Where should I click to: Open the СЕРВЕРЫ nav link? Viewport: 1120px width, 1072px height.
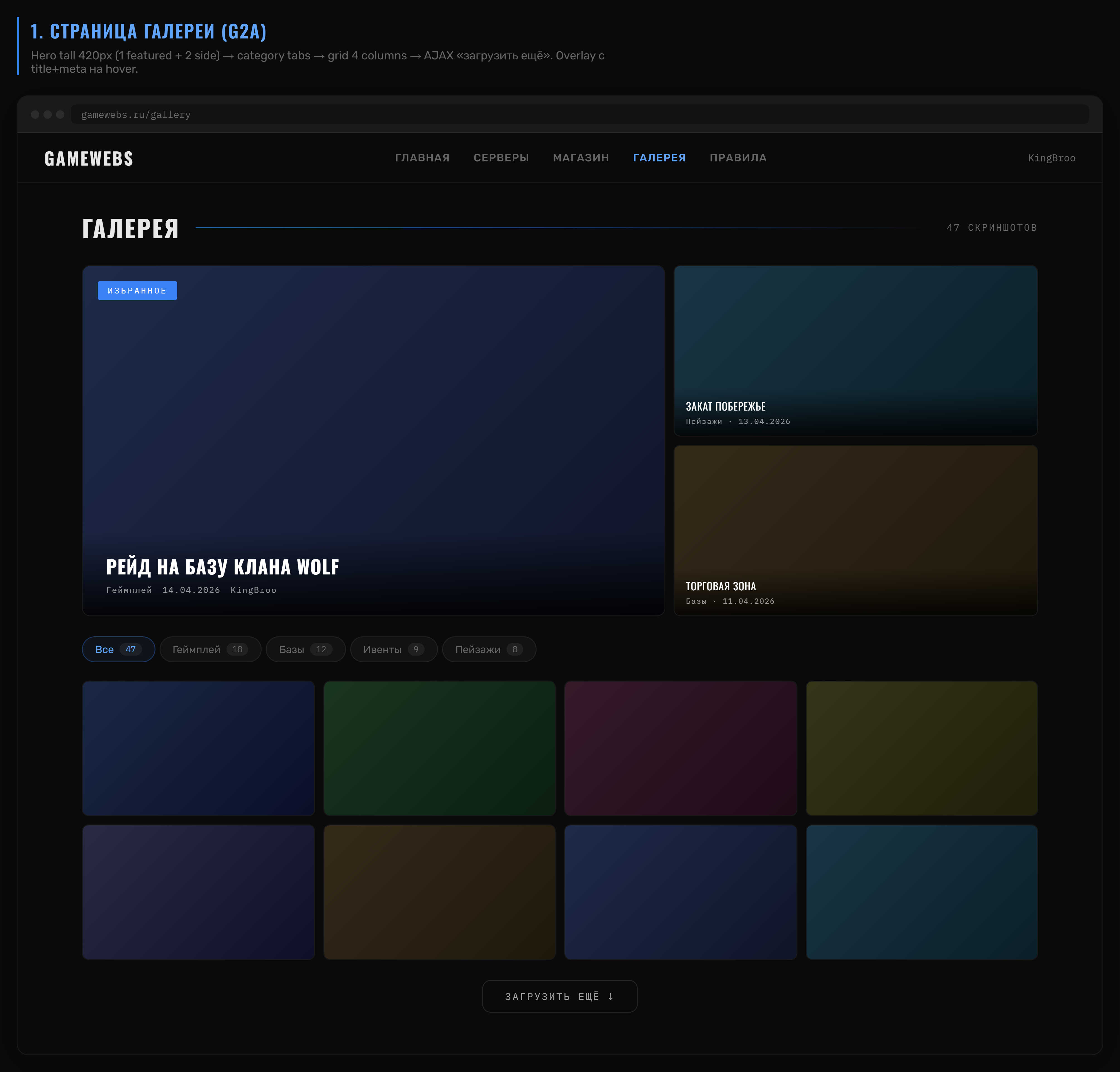click(x=501, y=158)
